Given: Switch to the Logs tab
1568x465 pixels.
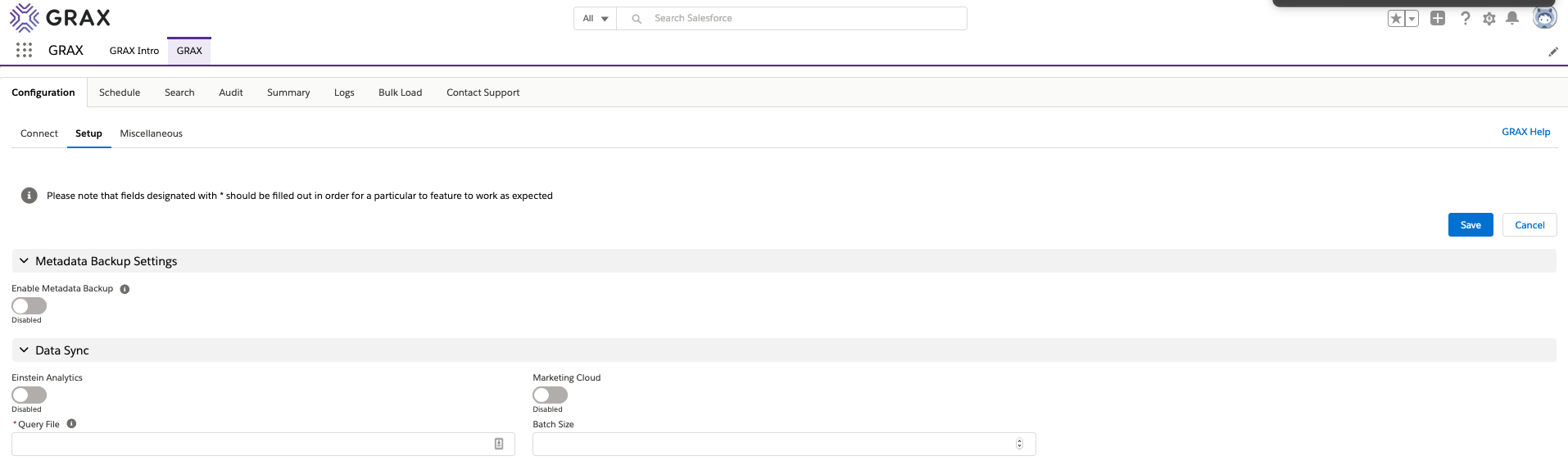Looking at the screenshot, I should tap(344, 93).
